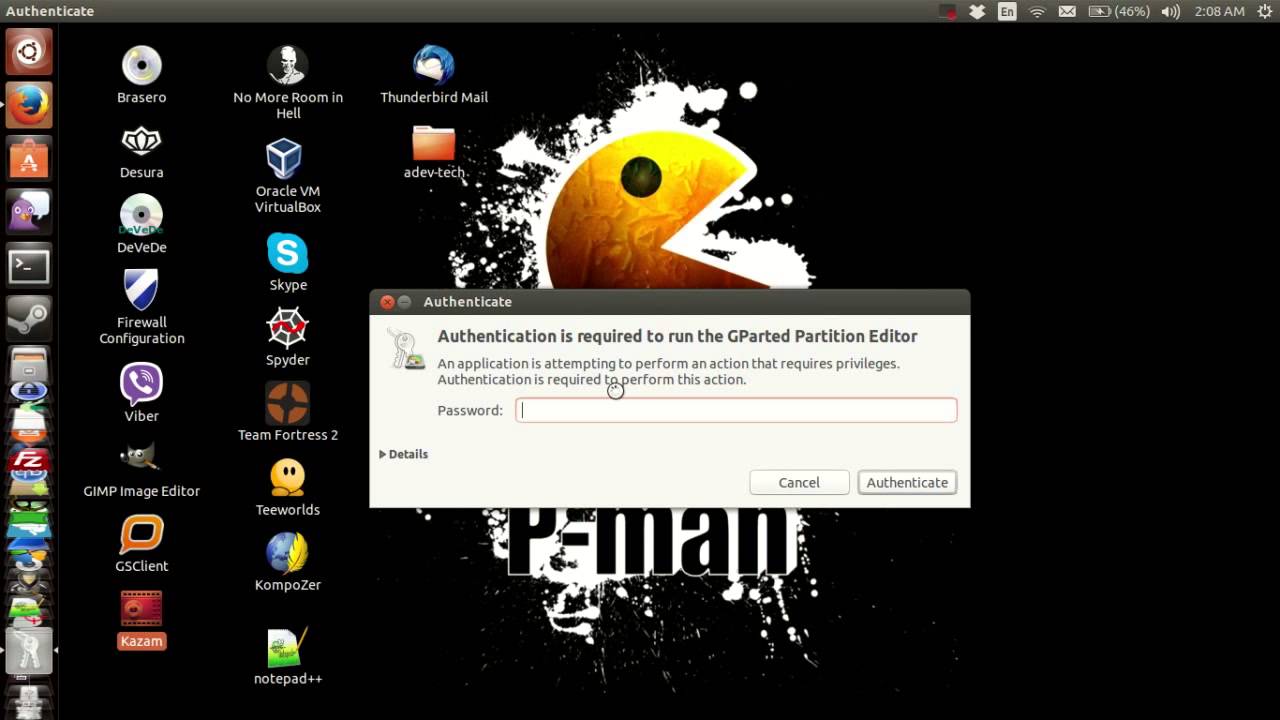Viewport: 1280px width, 720px height.
Task: Select the Desura desktop icon
Action: coord(142,152)
